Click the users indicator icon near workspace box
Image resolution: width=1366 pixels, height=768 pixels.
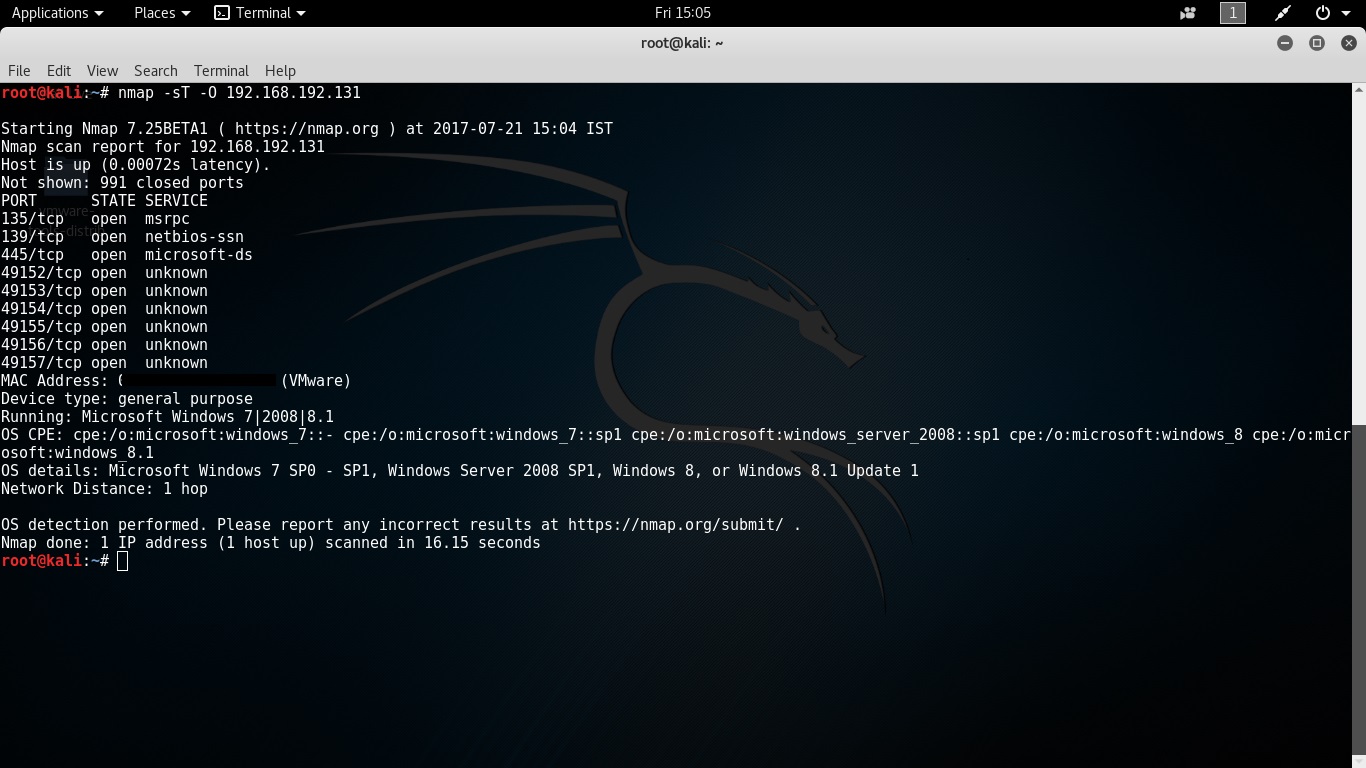click(1188, 13)
